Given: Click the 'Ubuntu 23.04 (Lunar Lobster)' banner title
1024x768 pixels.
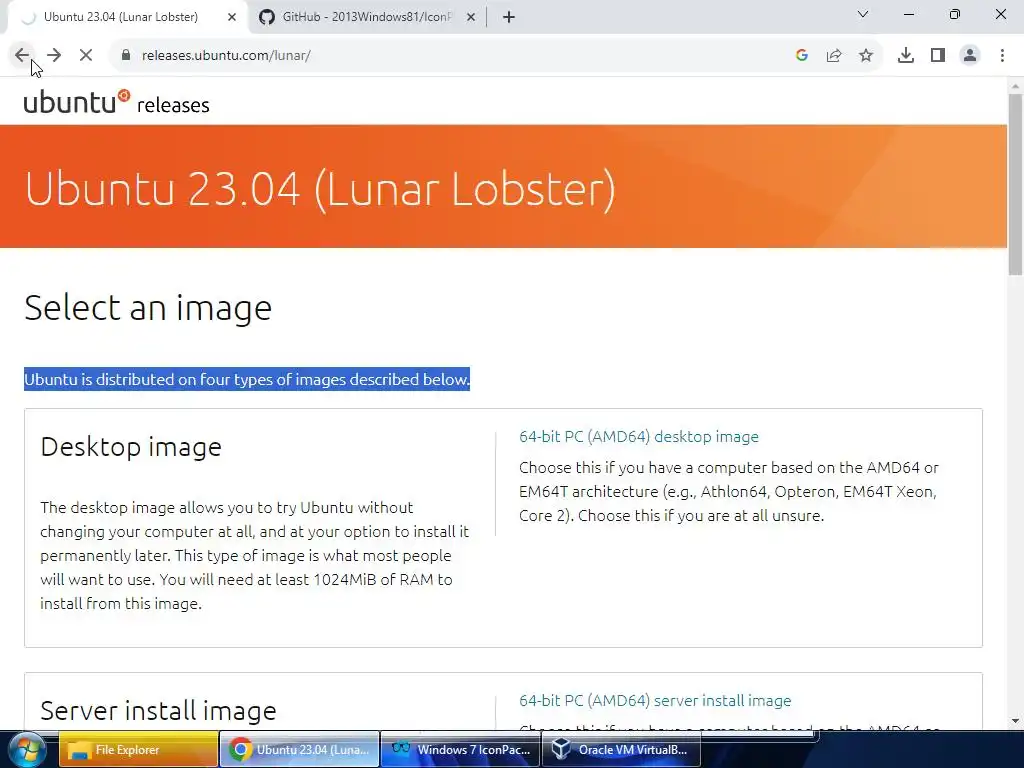Looking at the screenshot, I should click(320, 189).
